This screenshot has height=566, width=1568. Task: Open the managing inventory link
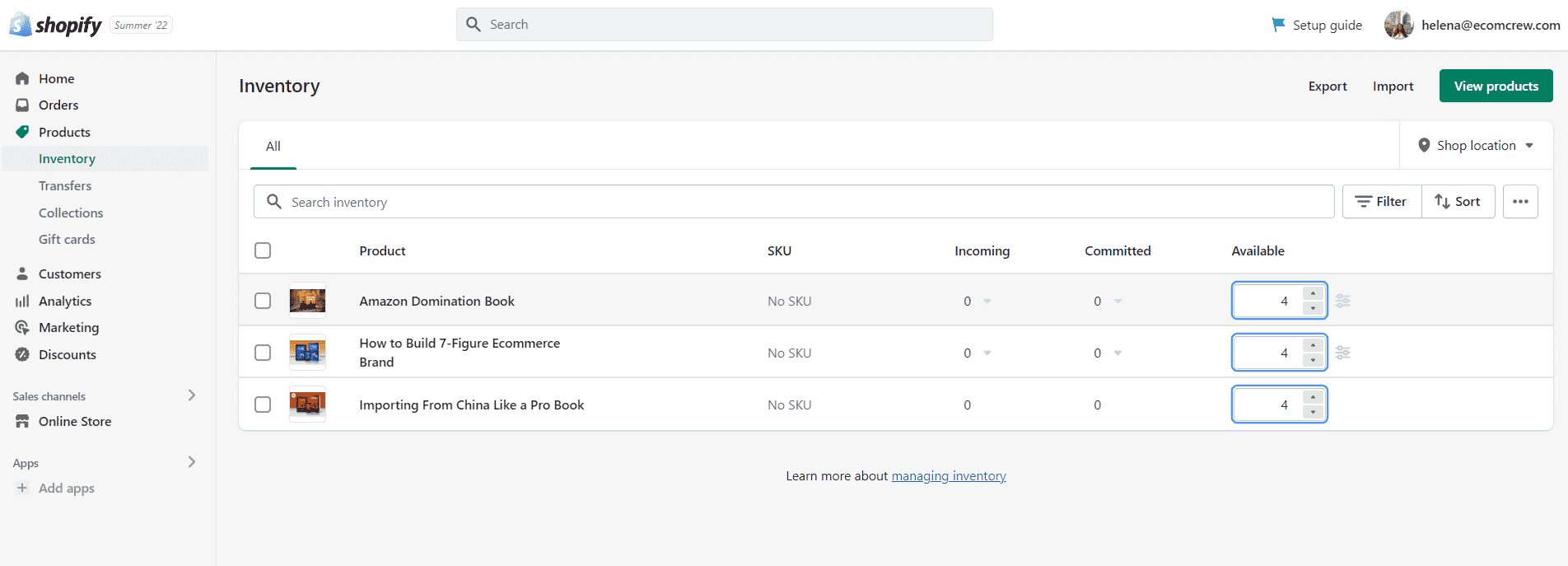coord(949,475)
